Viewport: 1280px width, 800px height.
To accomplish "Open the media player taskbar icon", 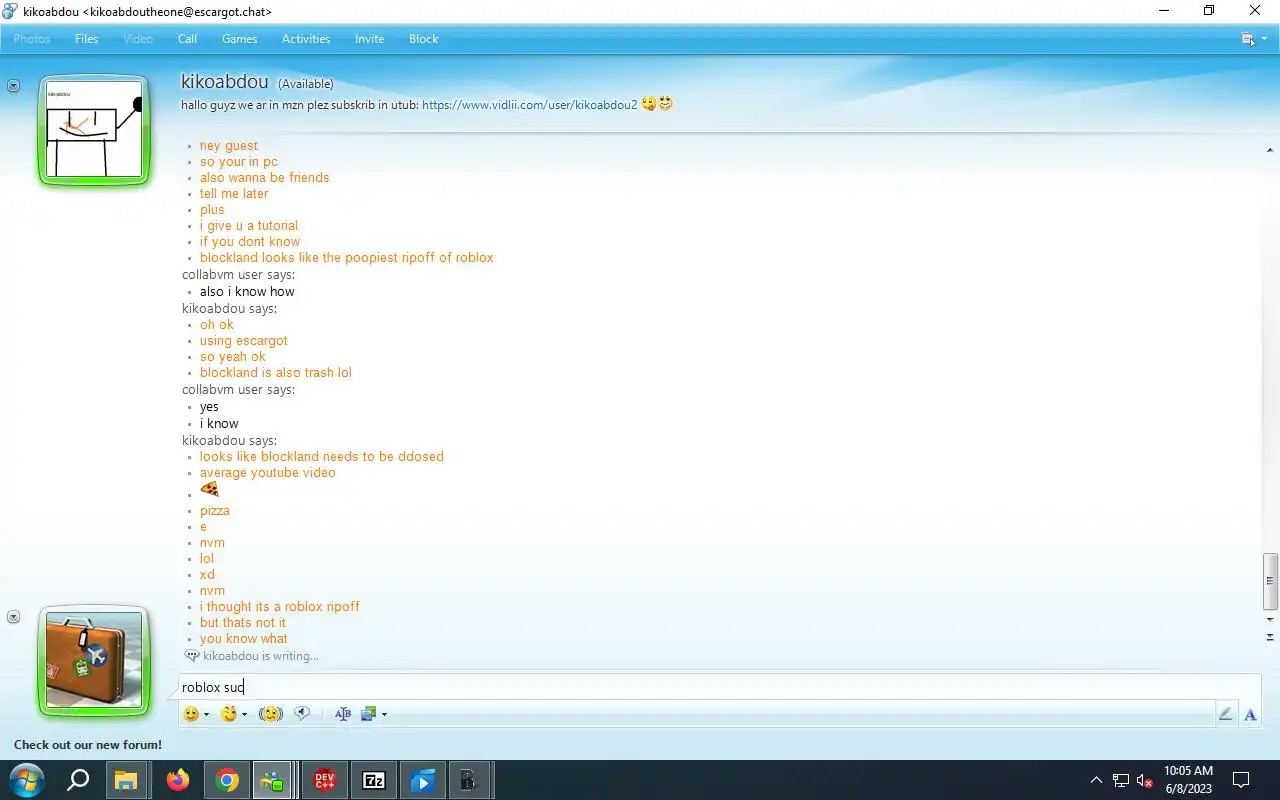I will tap(423, 781).
